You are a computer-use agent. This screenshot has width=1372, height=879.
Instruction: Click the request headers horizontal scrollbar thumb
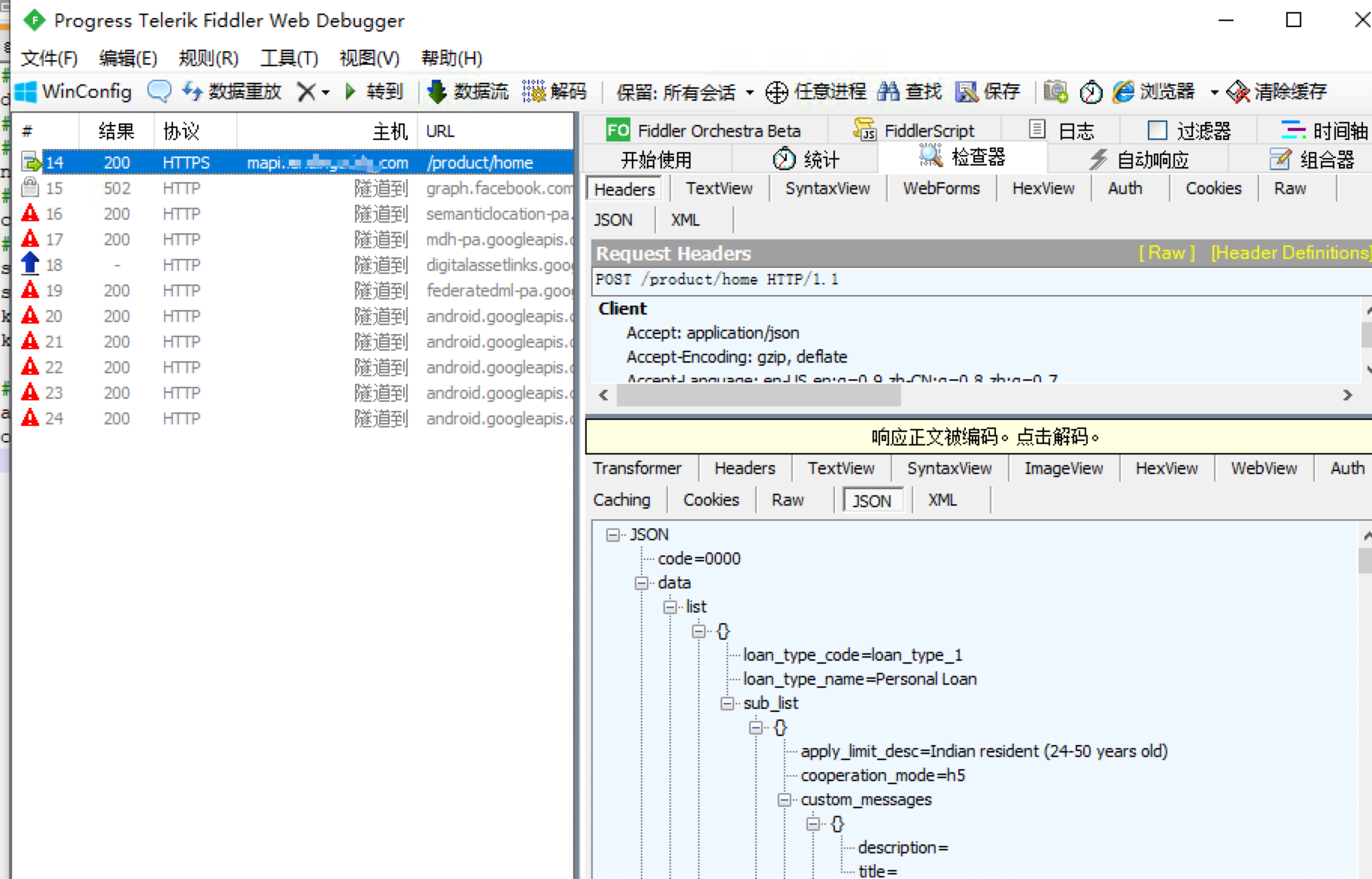pyautogui.click(x=758, y=395)
